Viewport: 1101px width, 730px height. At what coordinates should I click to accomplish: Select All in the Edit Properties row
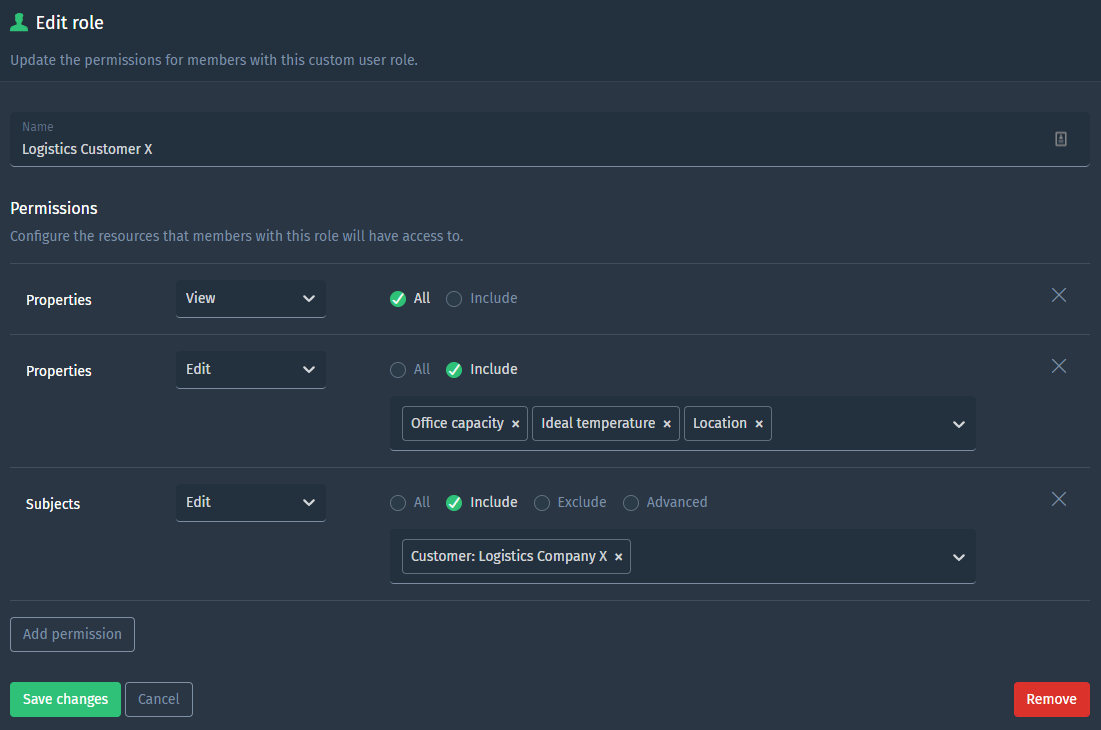(x=398, y=369)
